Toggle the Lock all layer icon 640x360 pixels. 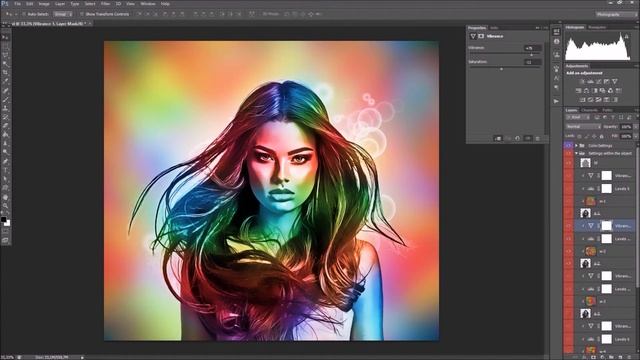(602, 136)
